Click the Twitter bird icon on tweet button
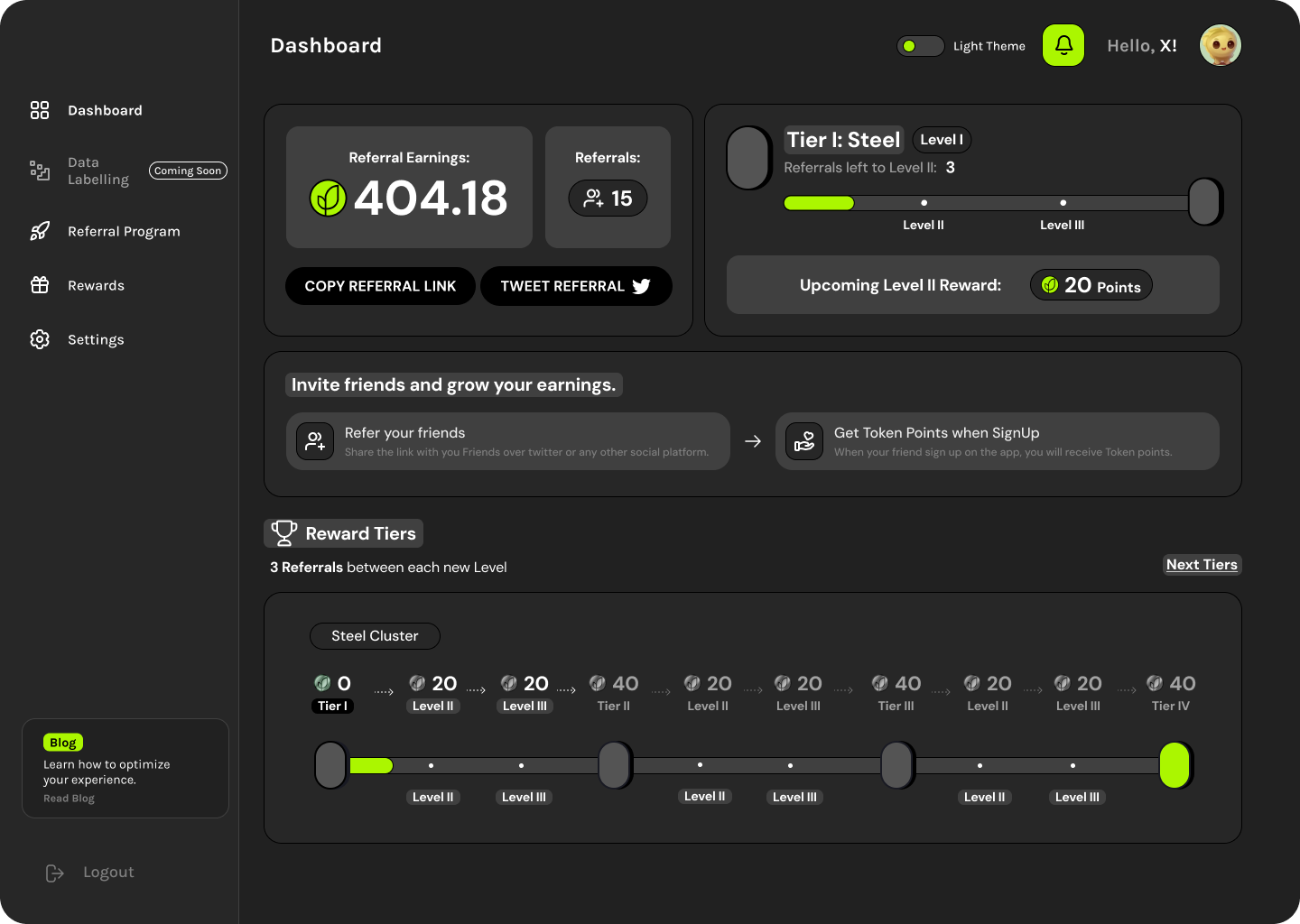The height and width of the screenshot is (924, 1300). point(641,286)
